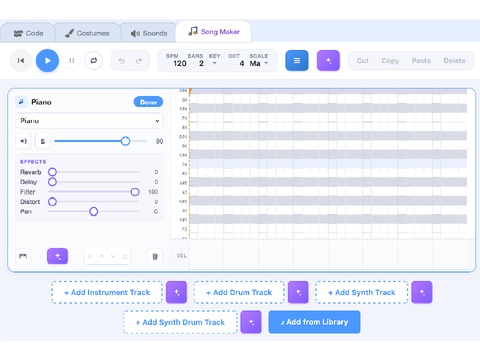Click Add from Library

(314, 322)
